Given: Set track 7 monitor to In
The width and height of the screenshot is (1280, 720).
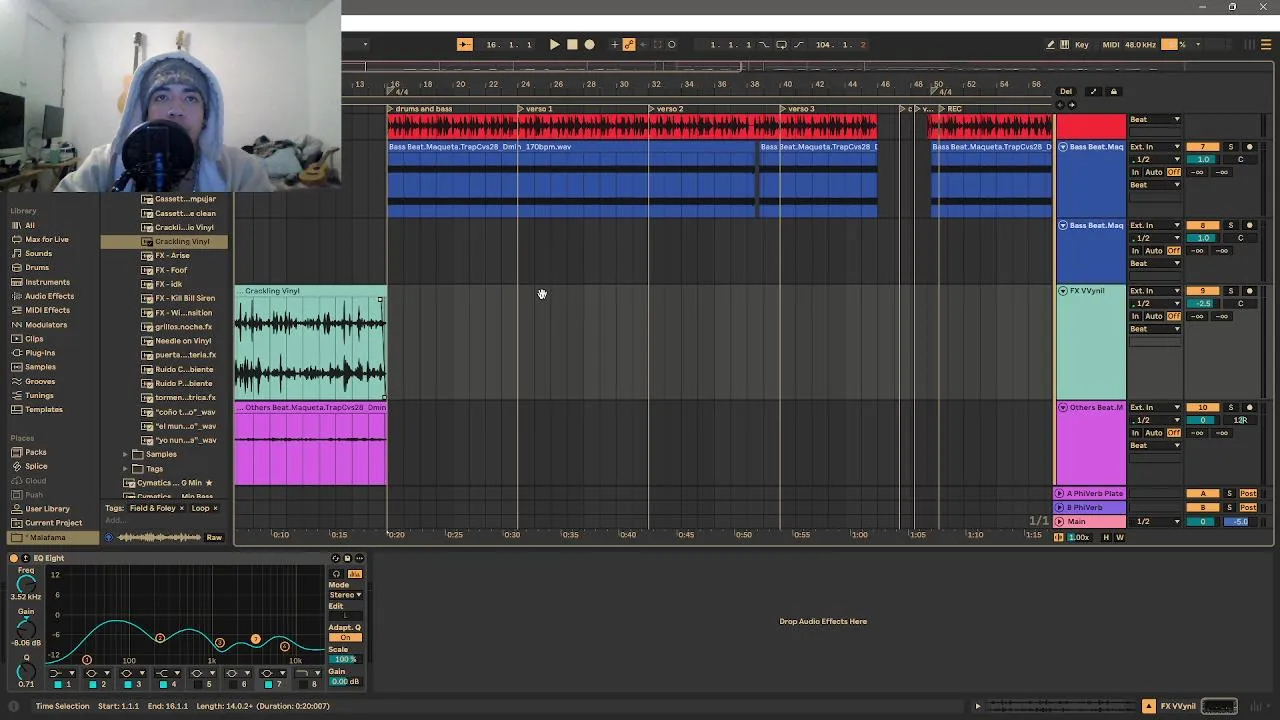Looking at the screenshot, I should [x=1135, y=172].
